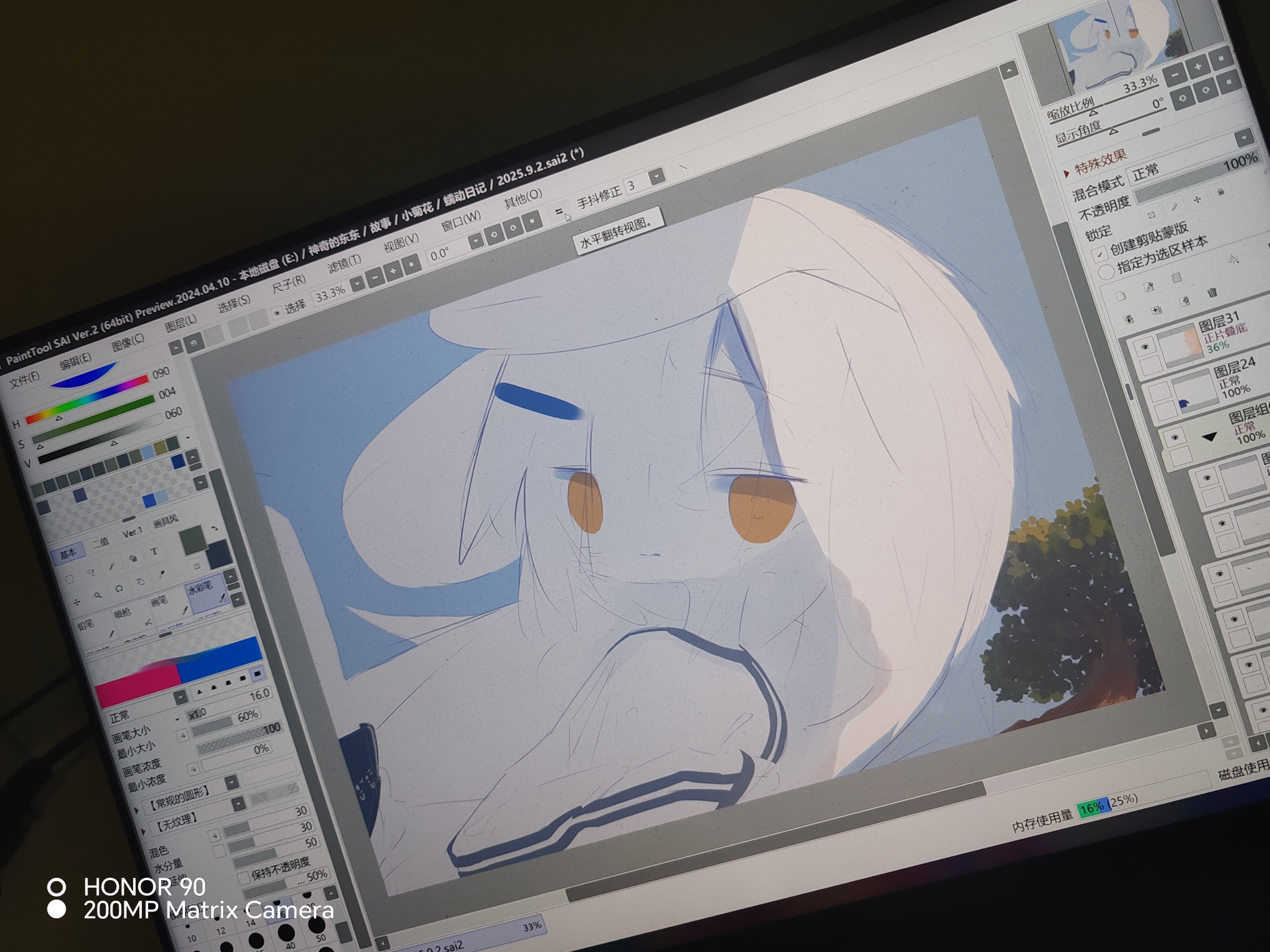The width and height of the screenshot is (1270, 952).
Task: Select the 二值 tool tab
Action: tap(100, 542)
